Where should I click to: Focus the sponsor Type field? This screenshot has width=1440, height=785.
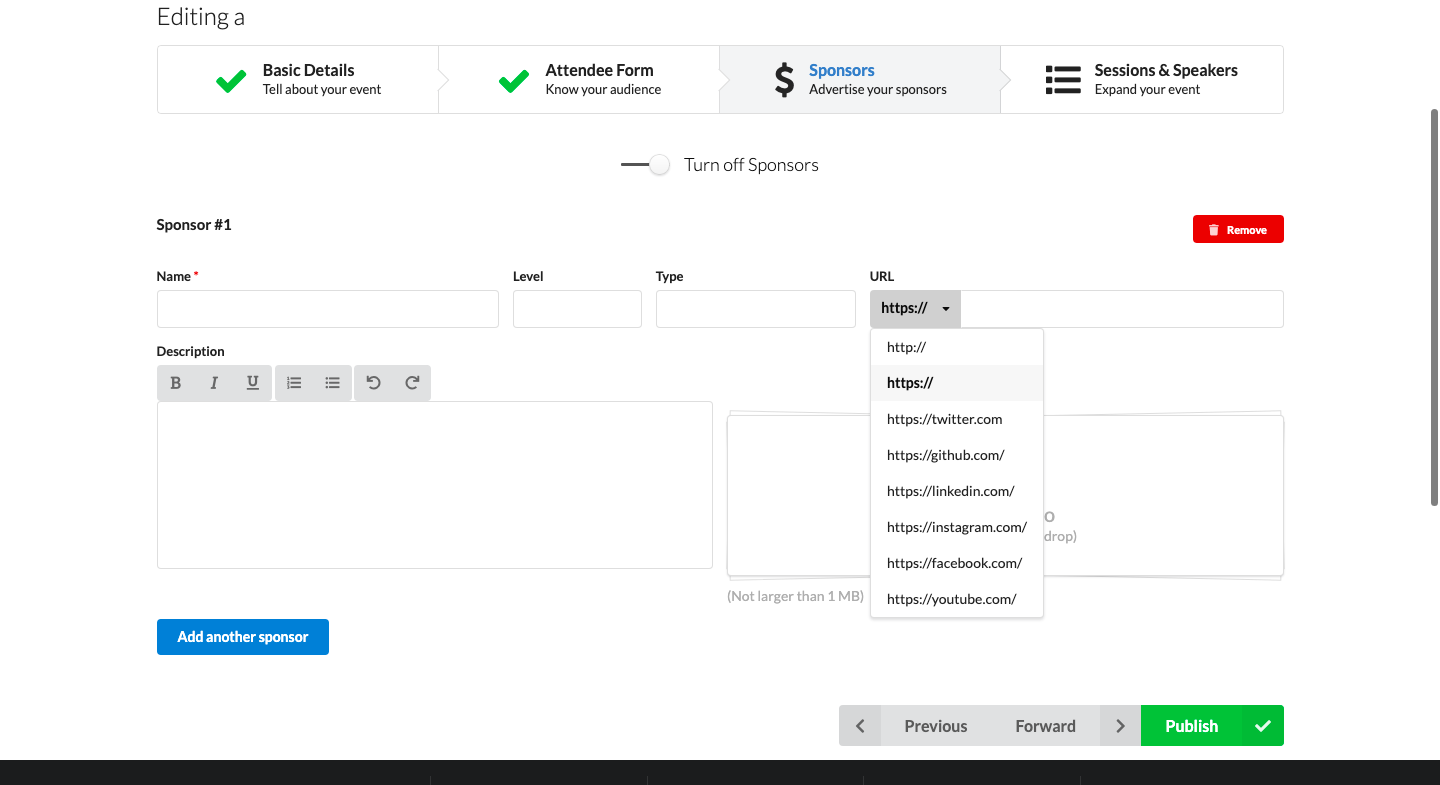click(x=756, y=309)
